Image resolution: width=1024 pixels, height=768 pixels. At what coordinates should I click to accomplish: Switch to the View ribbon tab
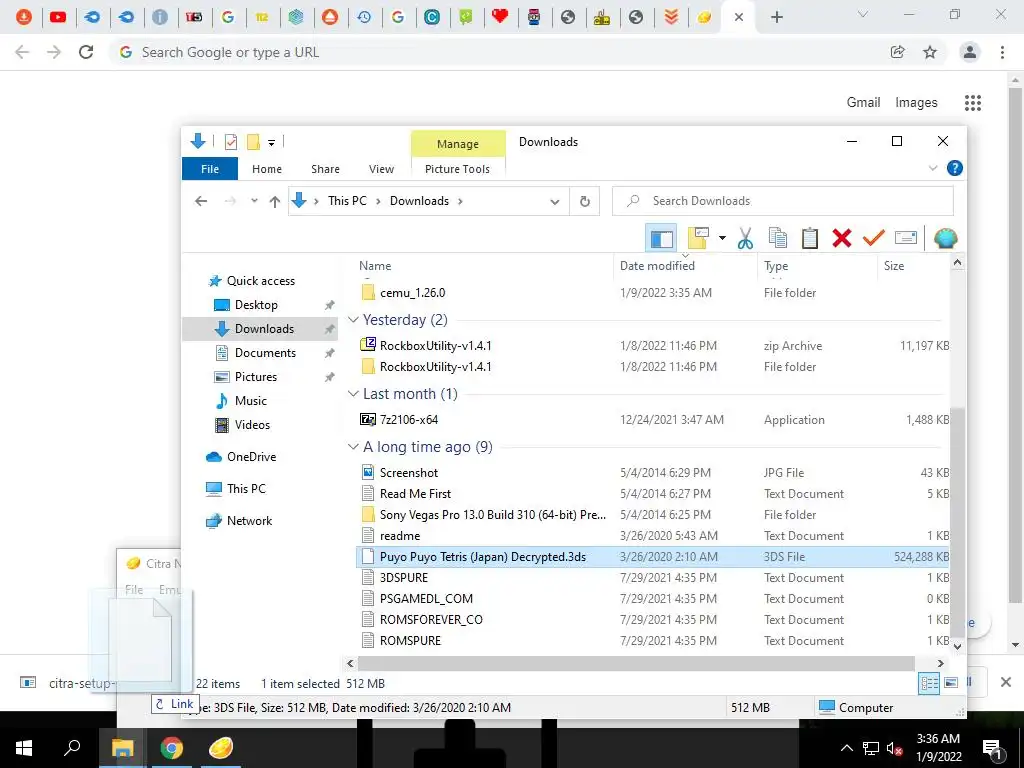click(x=381, y=169)
